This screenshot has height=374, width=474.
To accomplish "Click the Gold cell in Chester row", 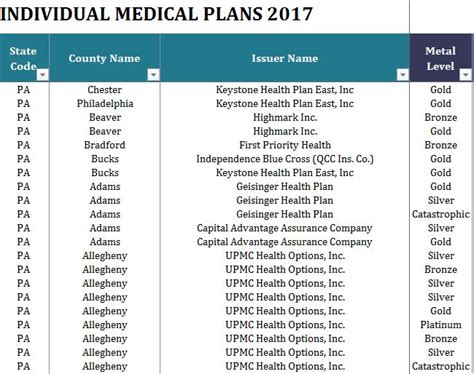I will tap(441, 90).
